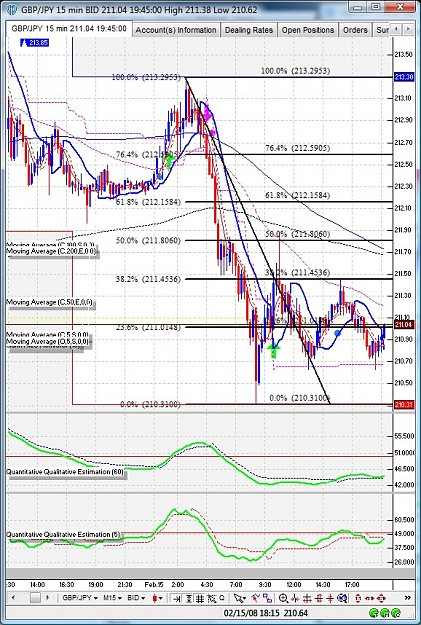Select the Moving Average (C,50,E,0,0) label
Image resolution: width=421 pixels, height=625 pixels.
tap(49, 303)
